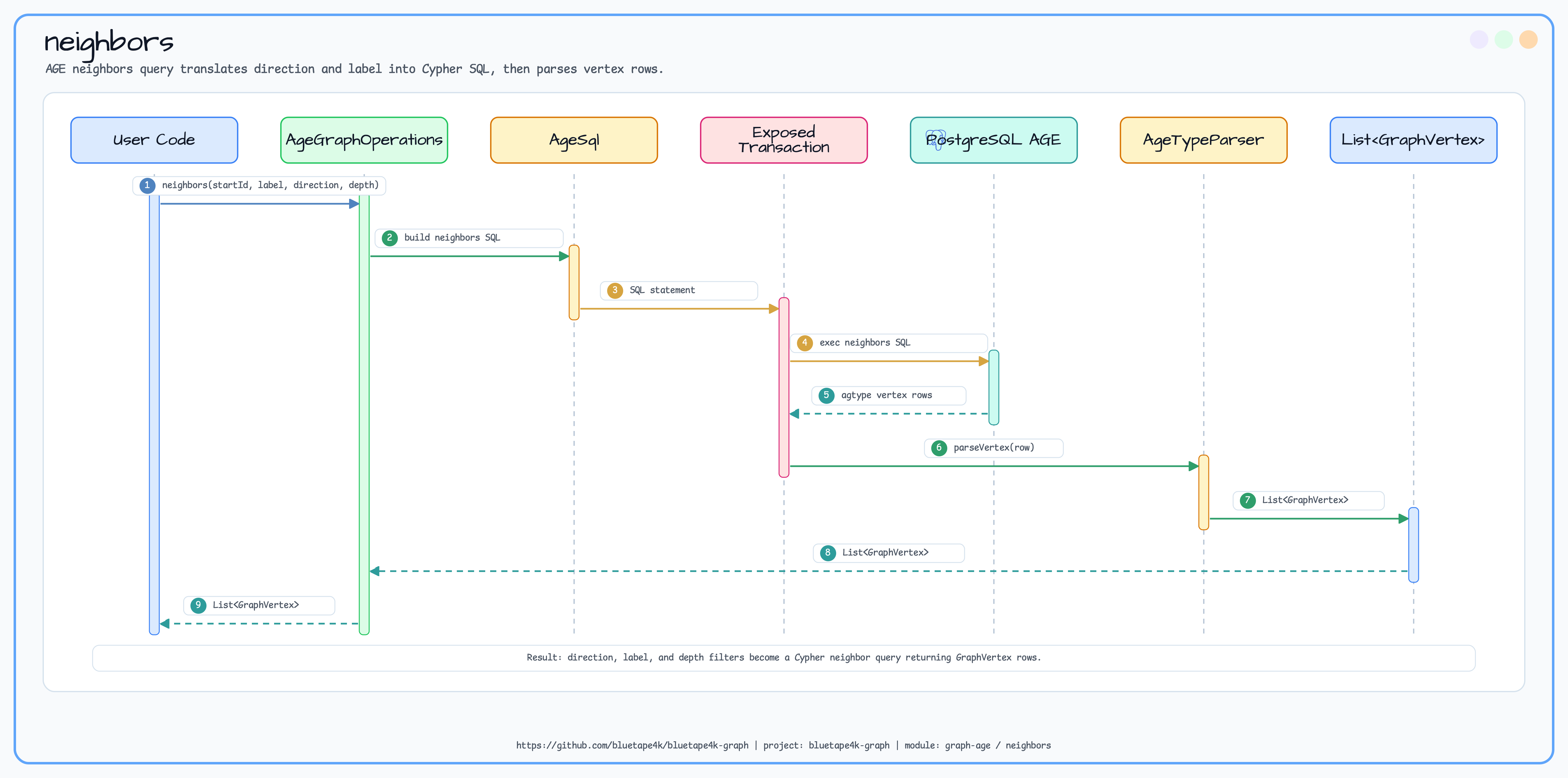The width and height of the screenshot is (1568, 778).
Task: Click the AgeTypeParser participant box
Action: [1203, 140]
